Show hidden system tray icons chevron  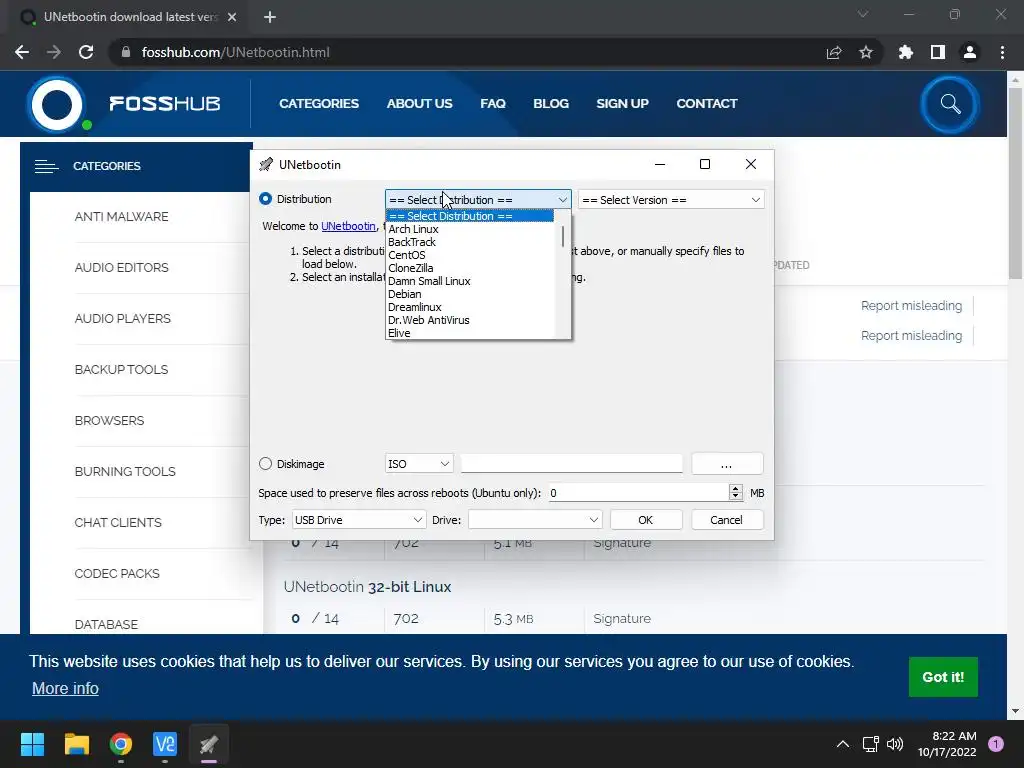(843, 744)
